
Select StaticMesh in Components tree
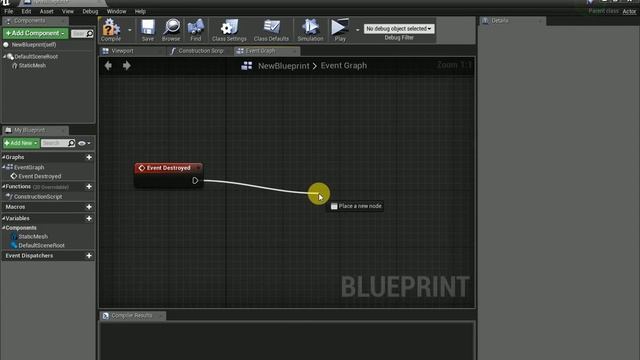click(x=32, y=66)
